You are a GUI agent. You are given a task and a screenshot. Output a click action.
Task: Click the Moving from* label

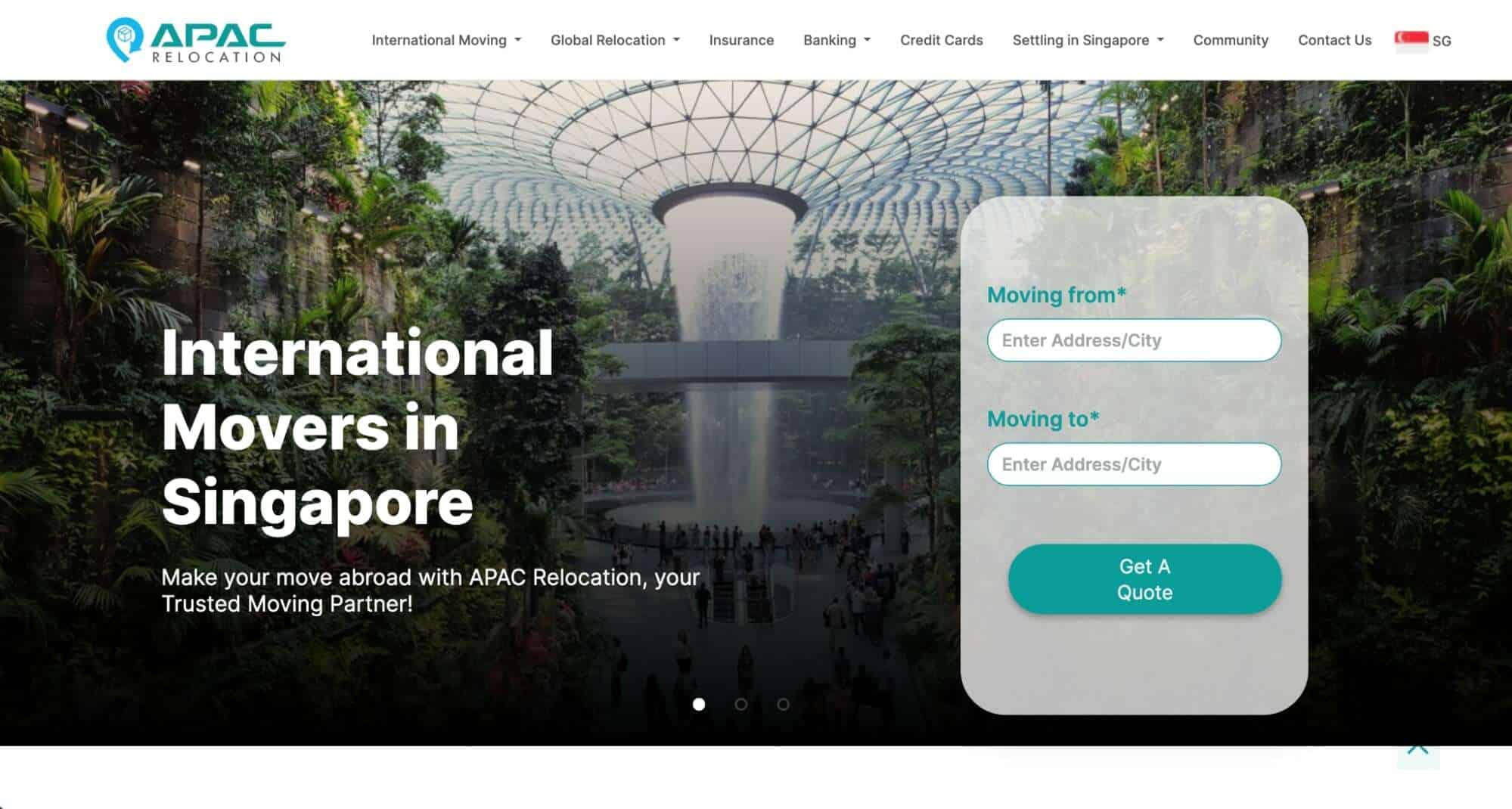coord(1057,295)
